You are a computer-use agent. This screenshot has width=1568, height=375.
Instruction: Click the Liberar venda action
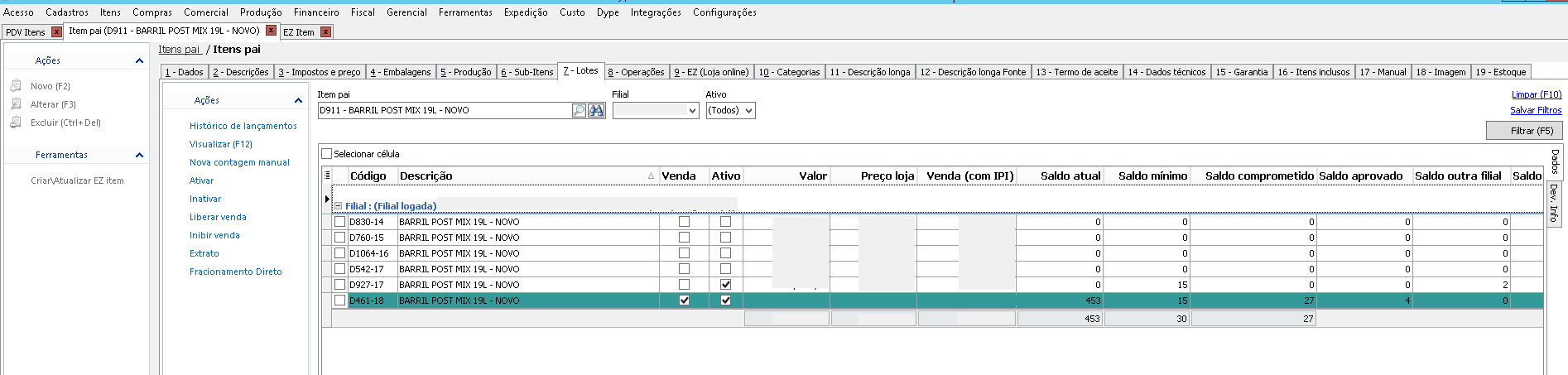[x=218, y=217]
